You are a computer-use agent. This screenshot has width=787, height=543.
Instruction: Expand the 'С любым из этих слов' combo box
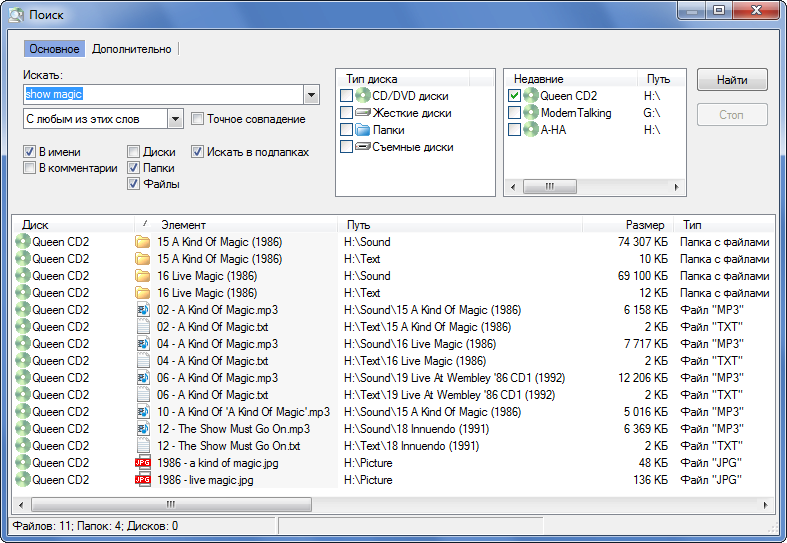tap(175, 119)
